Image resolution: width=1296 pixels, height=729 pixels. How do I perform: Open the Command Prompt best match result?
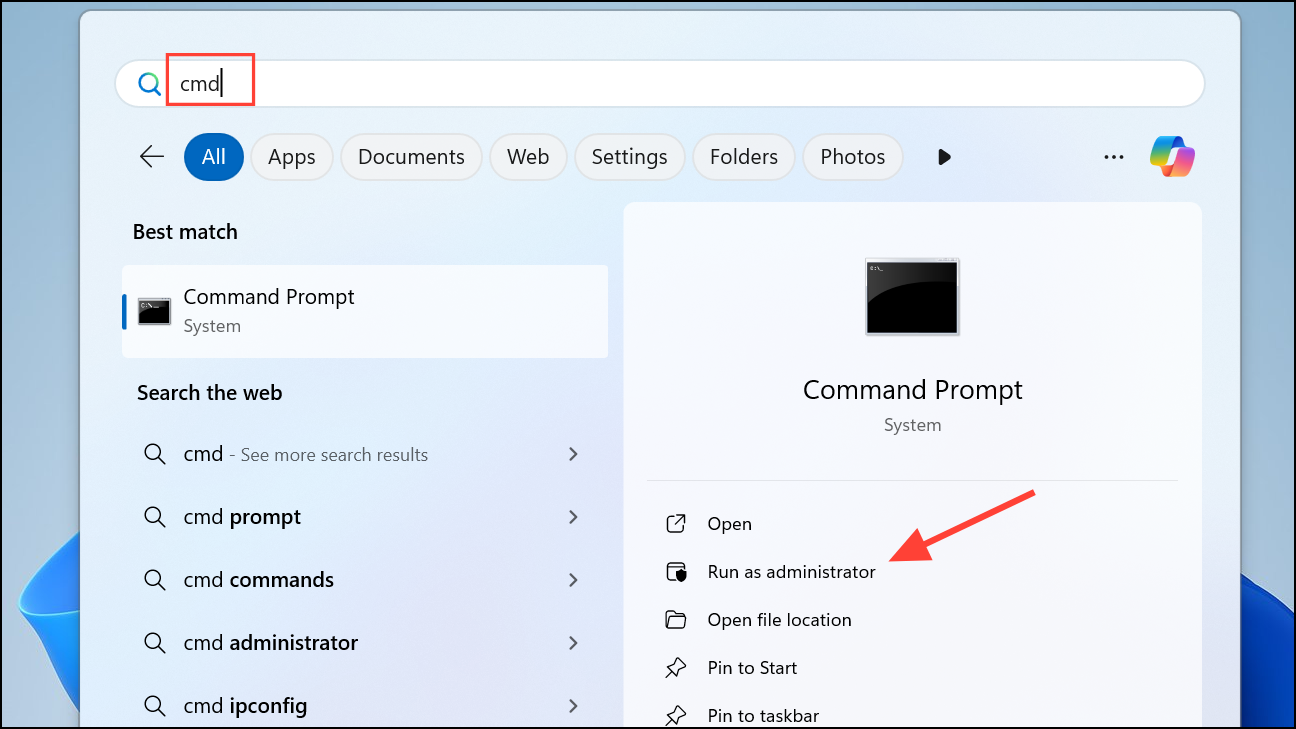(365, 311)
